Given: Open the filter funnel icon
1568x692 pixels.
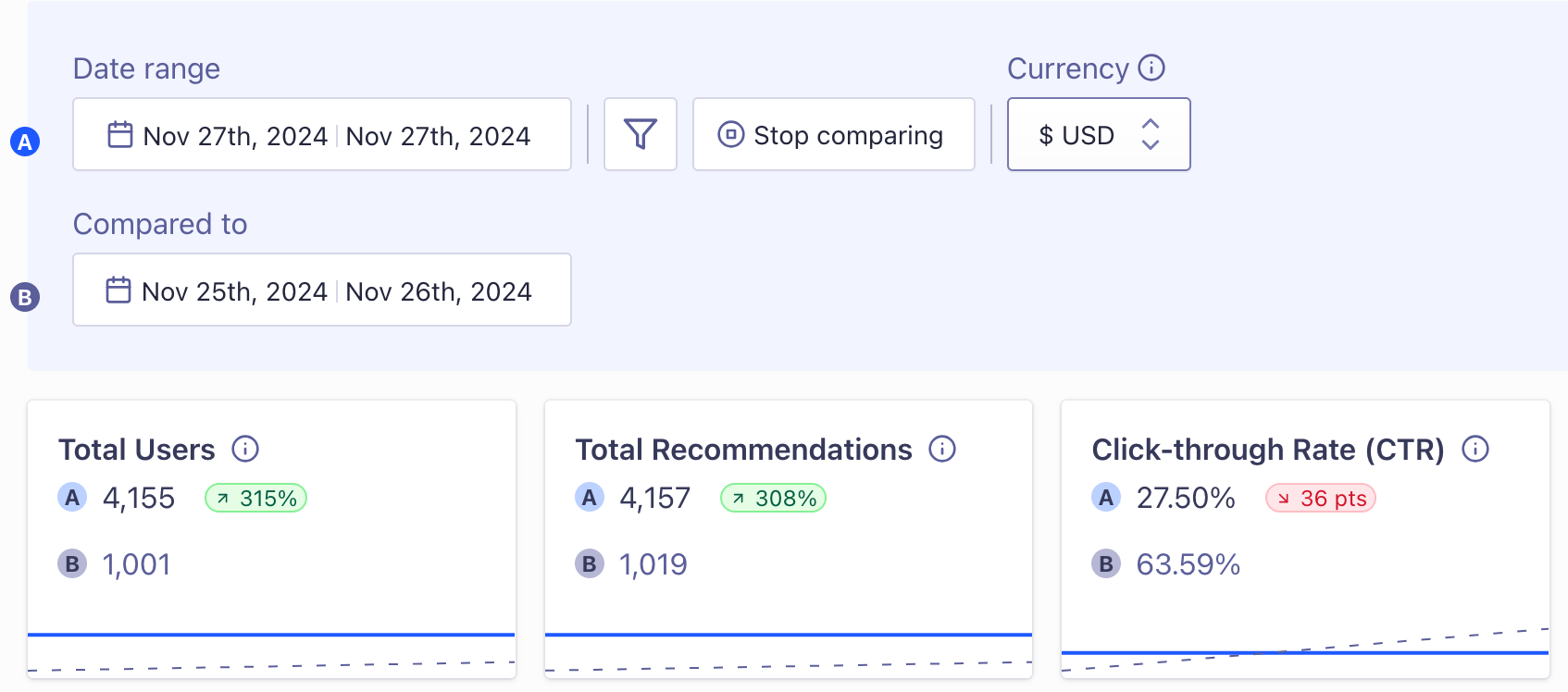Looking at the screenshot, I should click(641, 134).
